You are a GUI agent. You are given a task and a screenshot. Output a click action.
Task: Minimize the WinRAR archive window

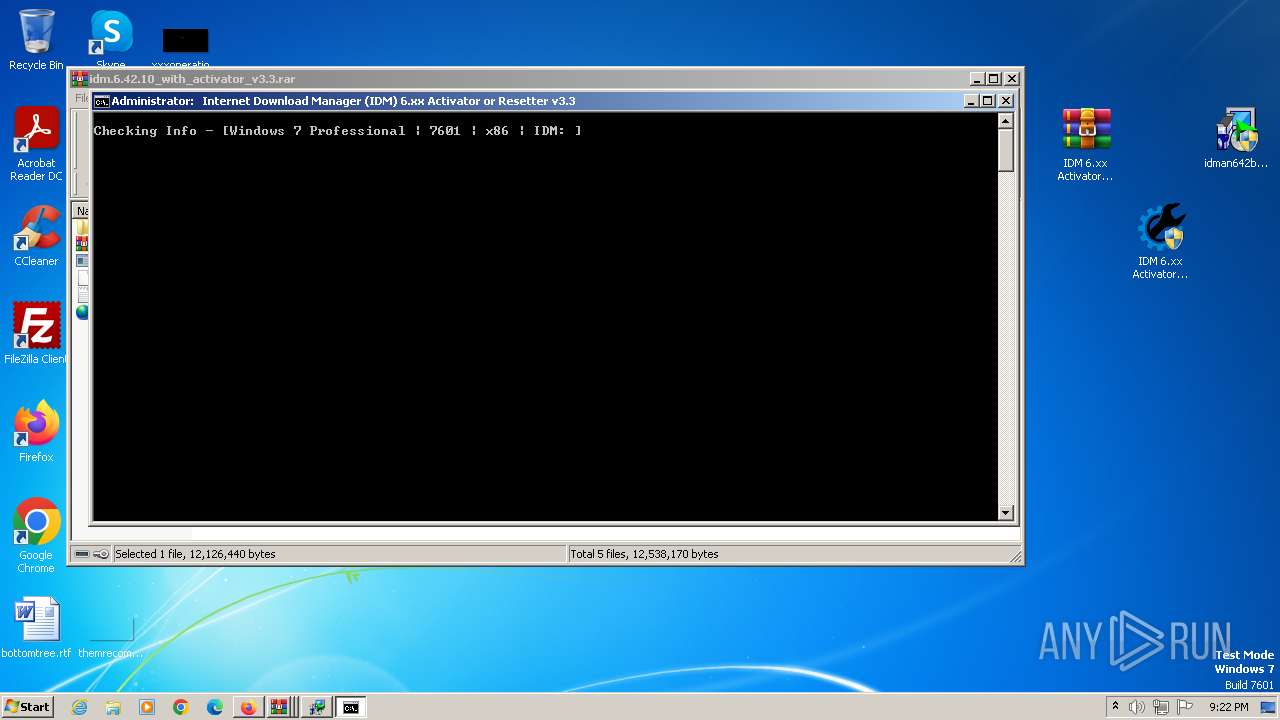tap(977, 79)
